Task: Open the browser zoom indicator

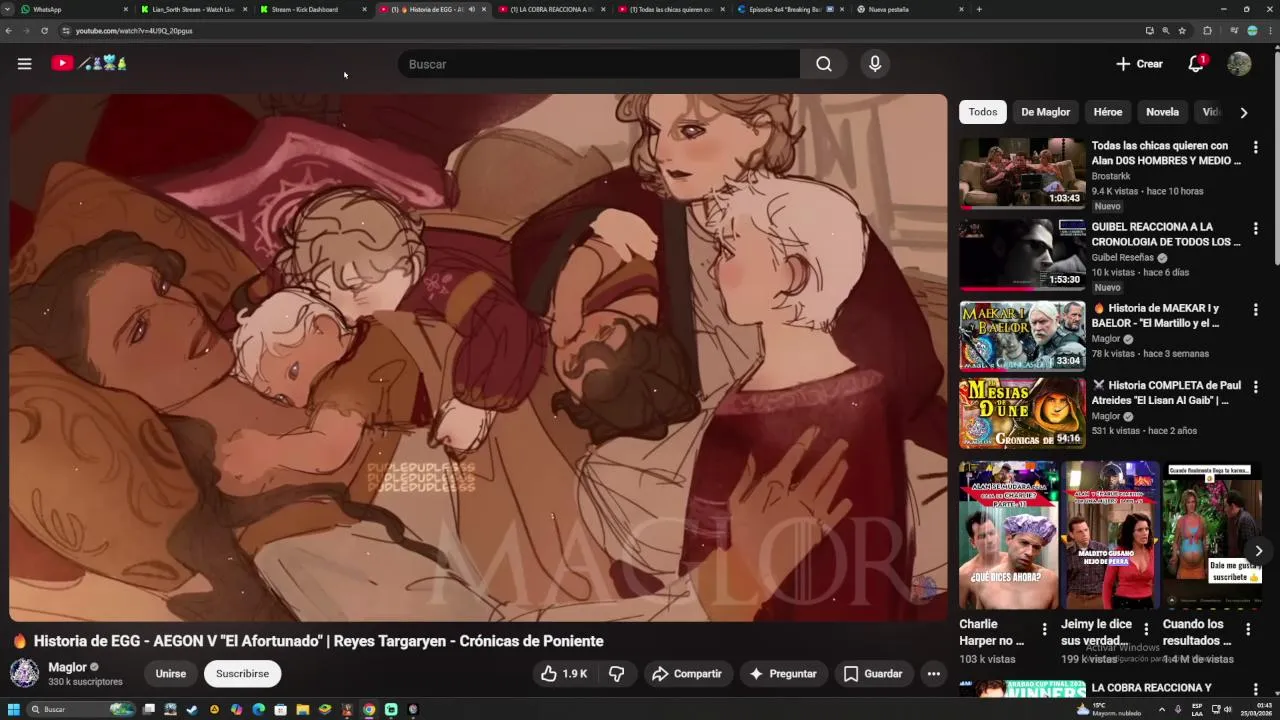Action: 1165,31
